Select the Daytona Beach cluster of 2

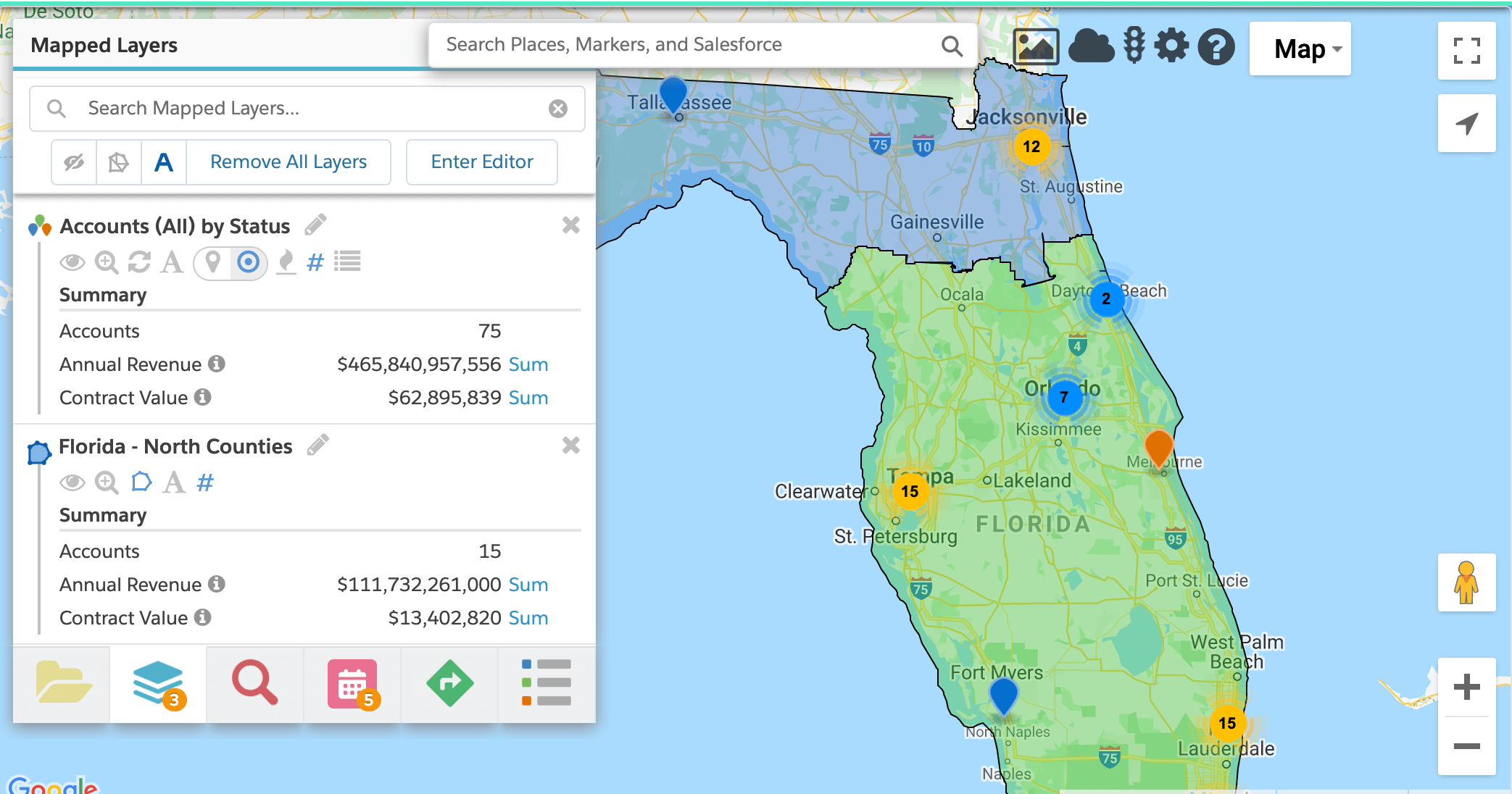click(1106, 298)
